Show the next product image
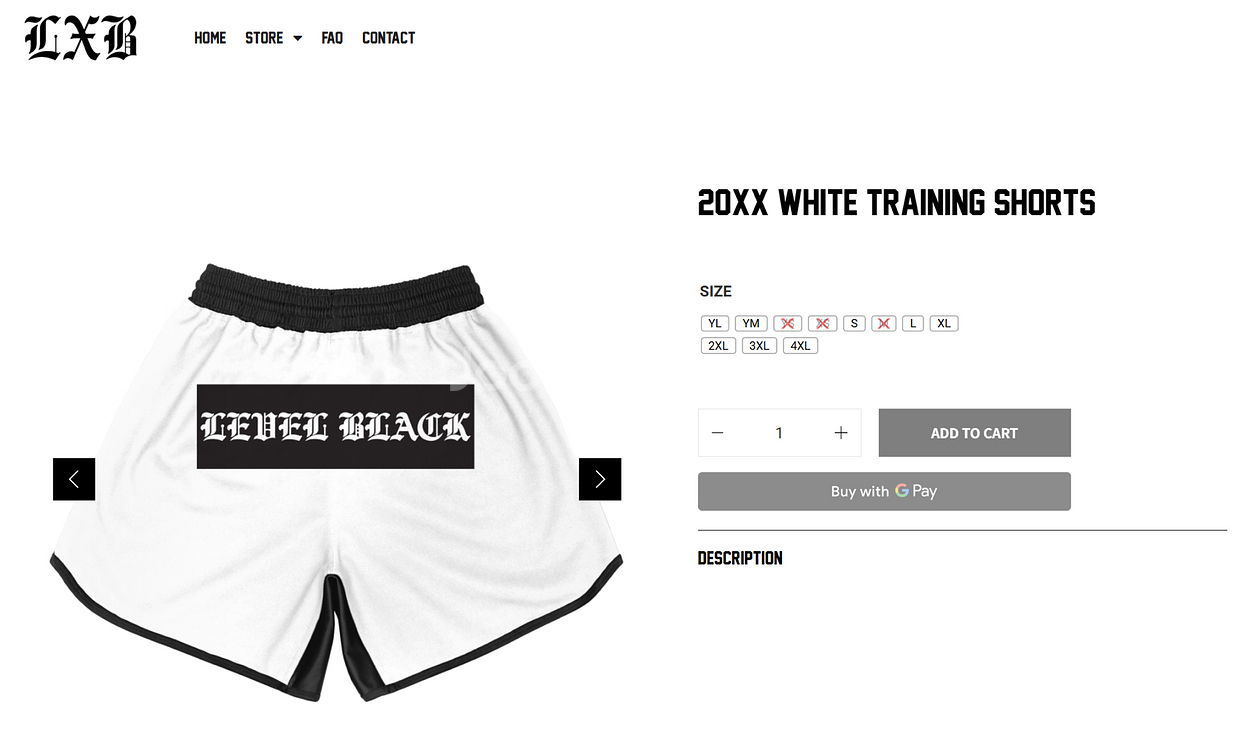The image size is (1248, 750). click(x=600, y=479)
